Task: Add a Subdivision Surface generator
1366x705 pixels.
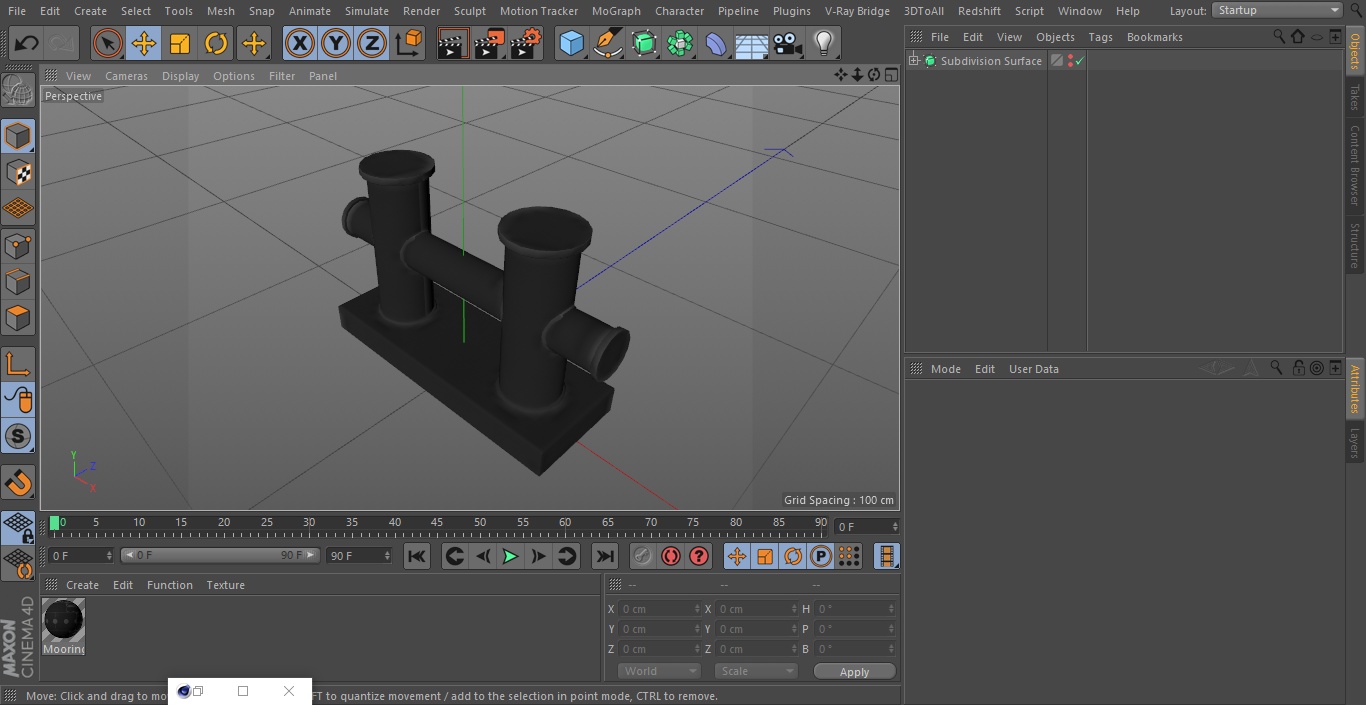Action: [644, 44]
